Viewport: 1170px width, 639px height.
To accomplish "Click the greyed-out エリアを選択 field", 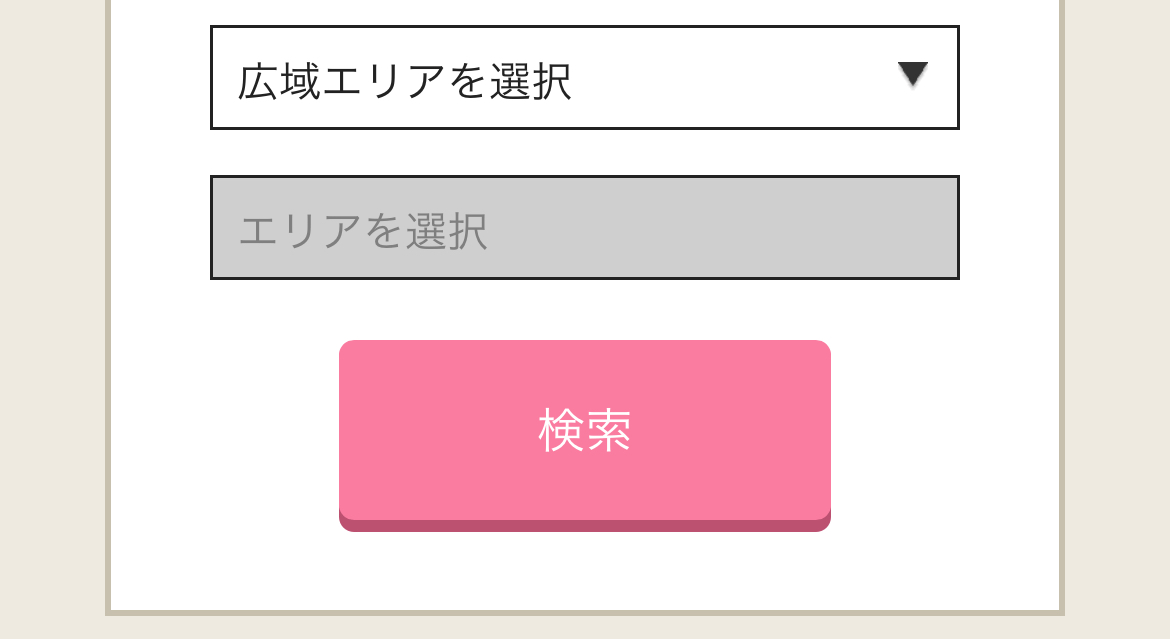I will tap(584, 228).
